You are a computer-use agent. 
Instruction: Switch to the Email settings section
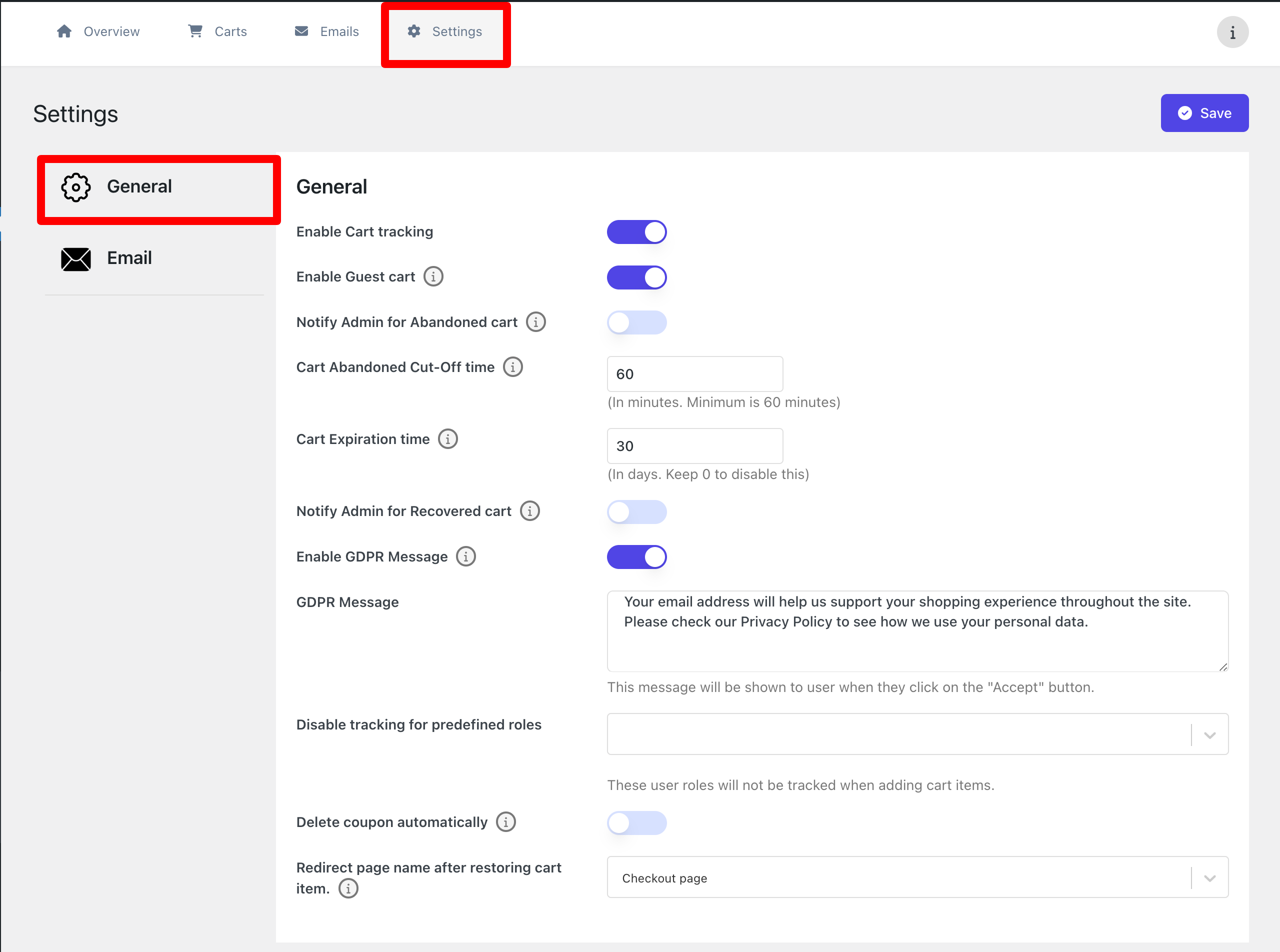pos(129,257)
